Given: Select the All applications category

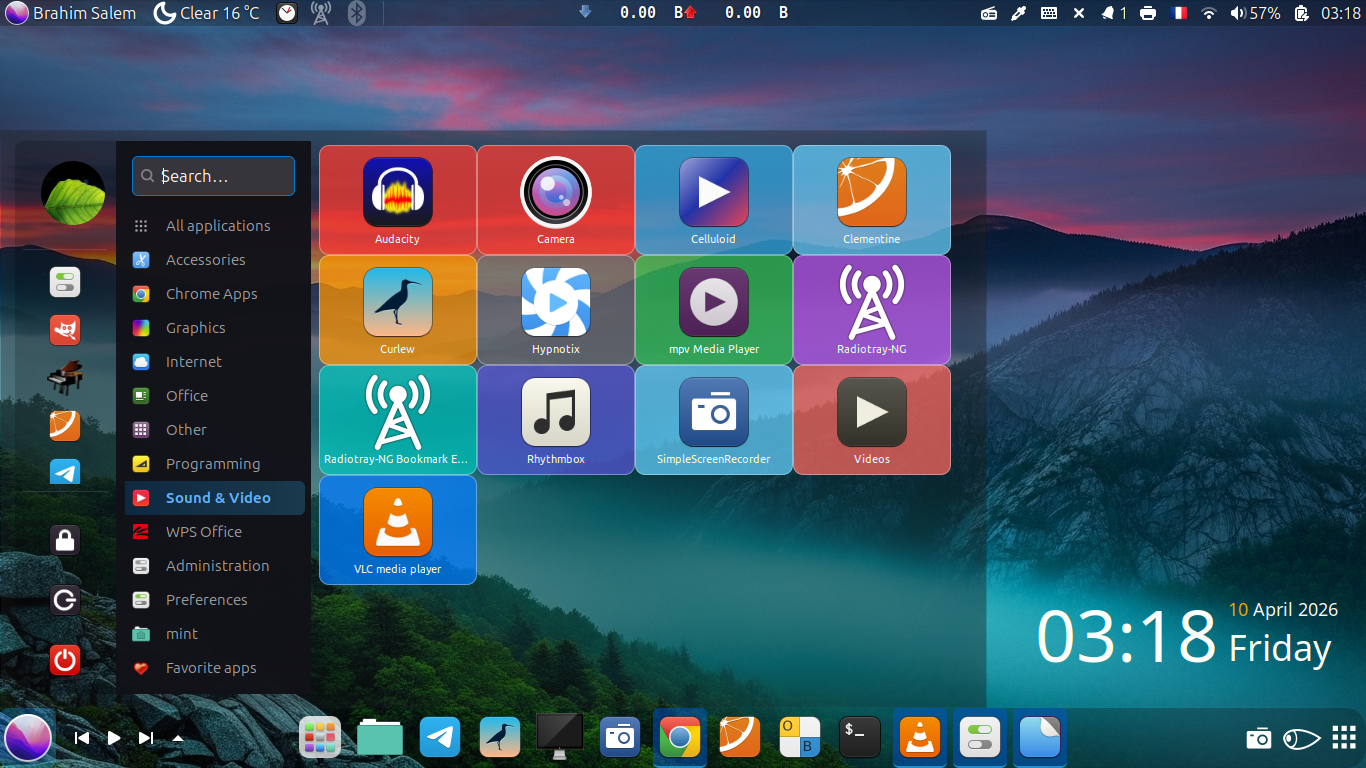Looking at the screenshot, I should pyautogui.click(x=215, y=226).
